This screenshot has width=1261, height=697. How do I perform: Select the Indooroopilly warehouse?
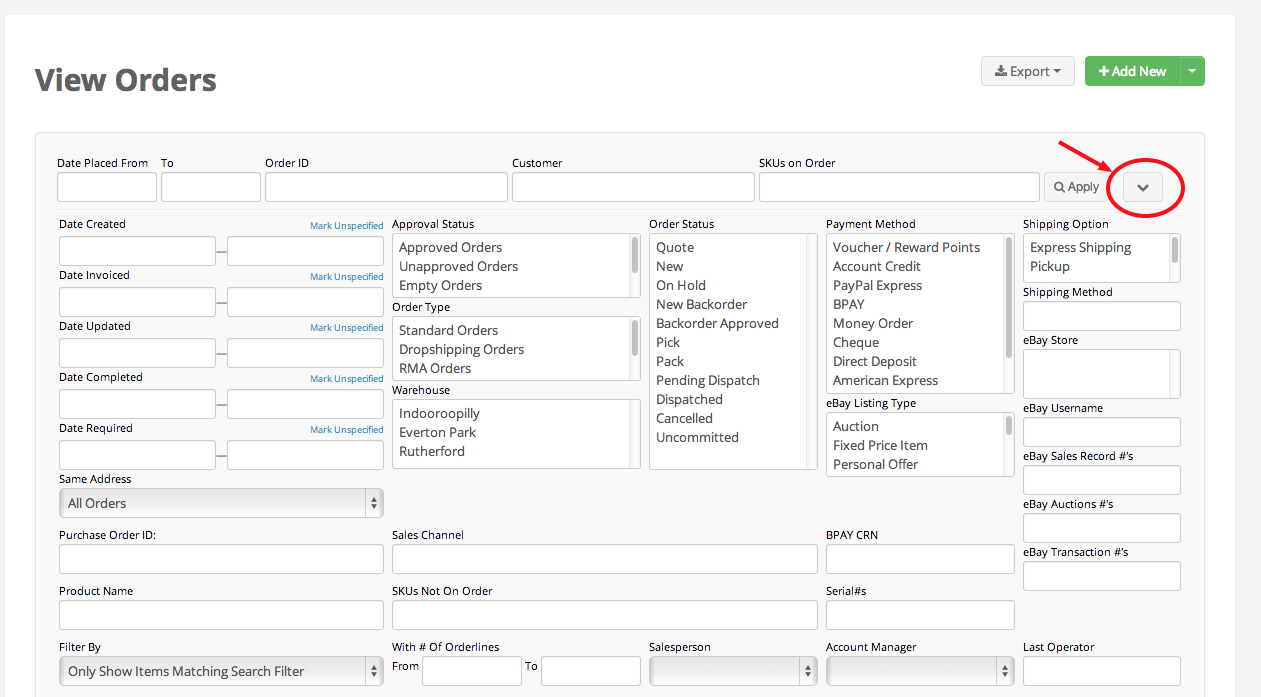439,413
